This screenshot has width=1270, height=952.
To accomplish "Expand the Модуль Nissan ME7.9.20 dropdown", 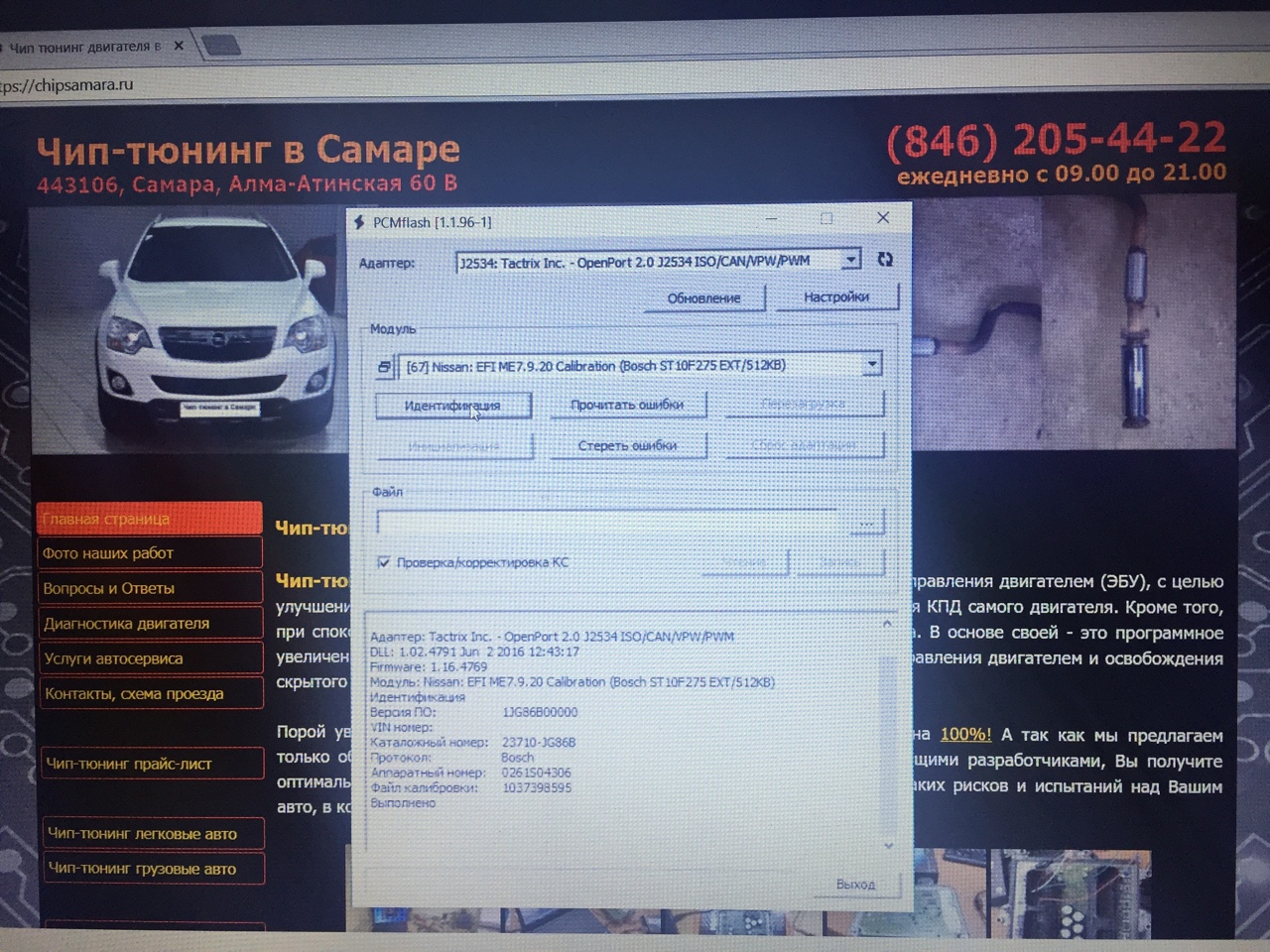I will click(871, 364).
